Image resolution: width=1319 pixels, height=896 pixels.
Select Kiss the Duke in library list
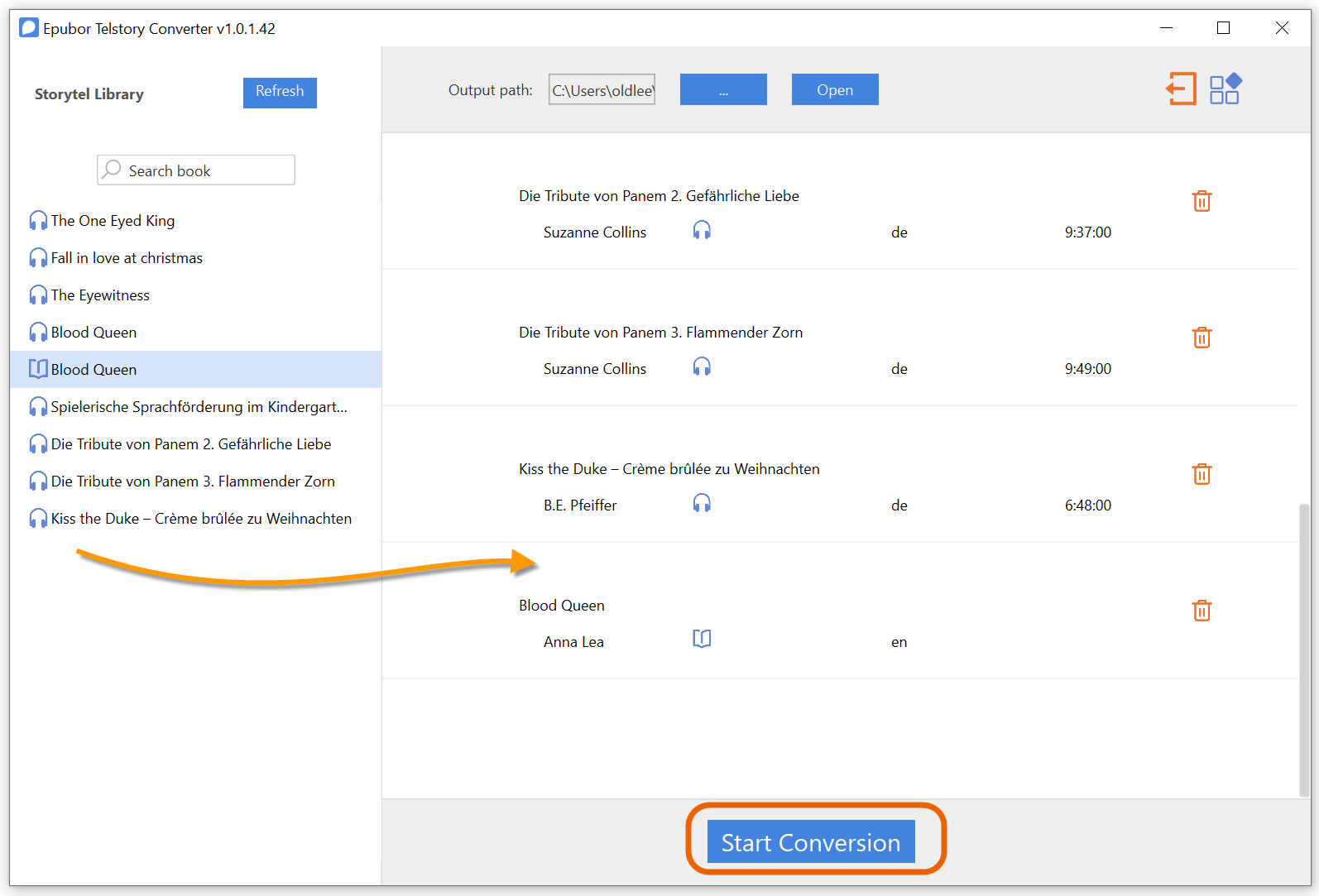click(201, 519)
